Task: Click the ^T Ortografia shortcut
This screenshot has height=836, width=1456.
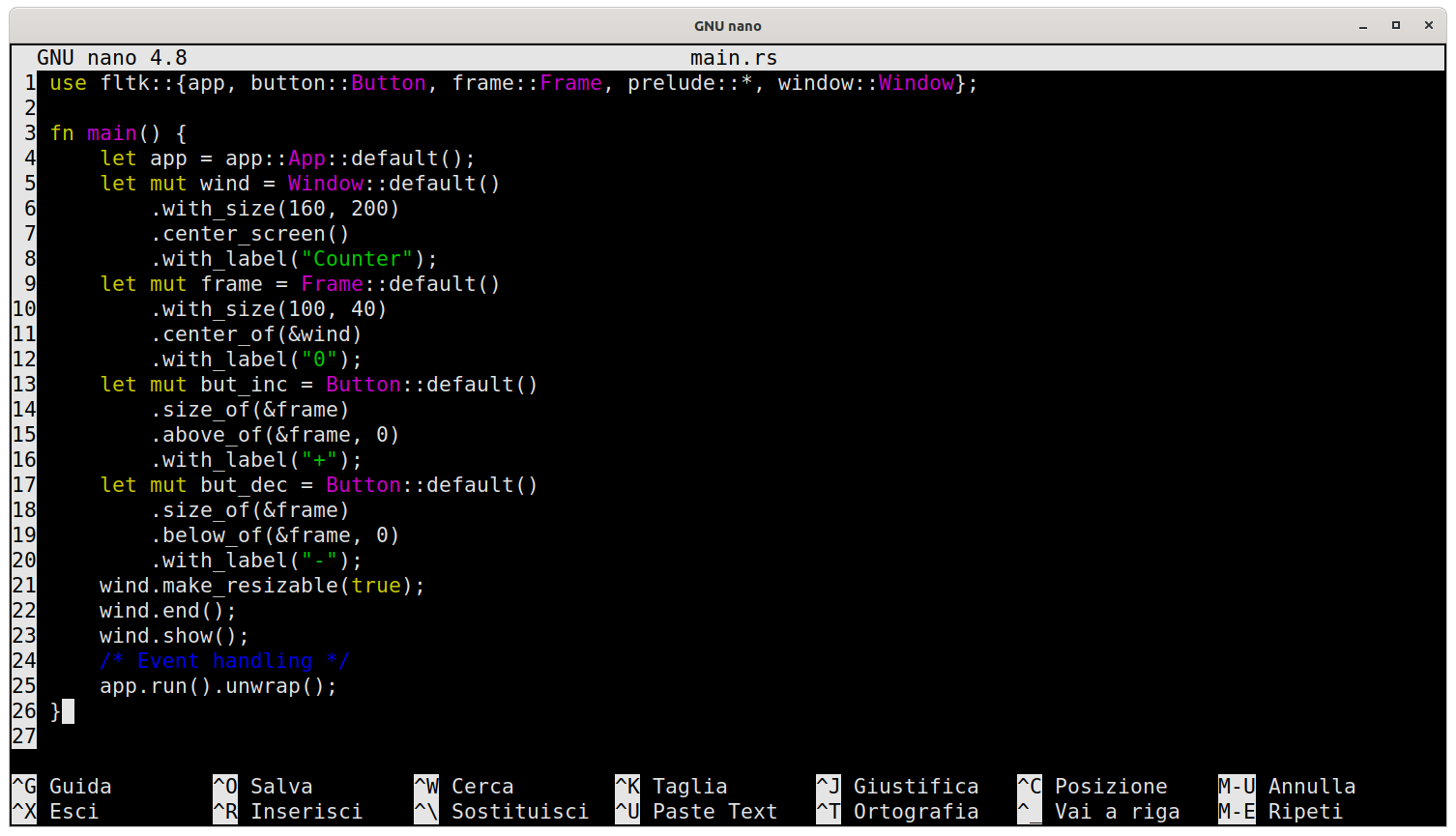Action: (x=898, y=812)
